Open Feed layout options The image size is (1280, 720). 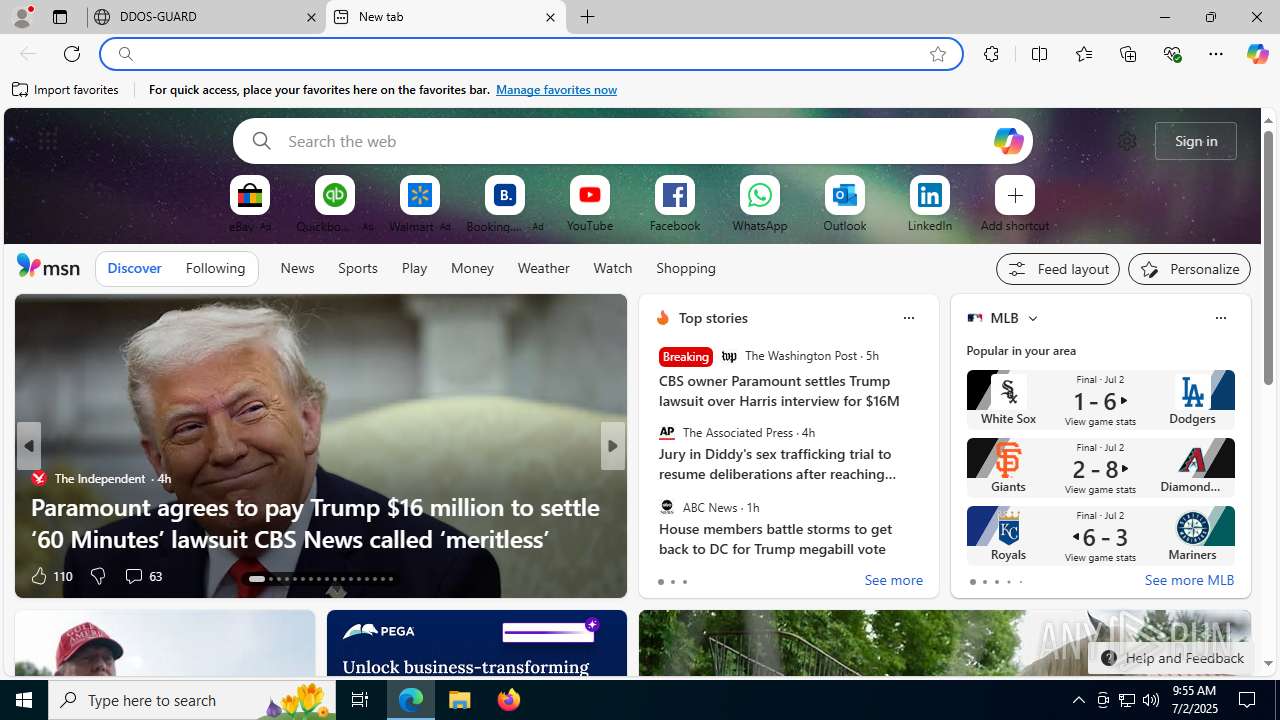pos(1057,269)
